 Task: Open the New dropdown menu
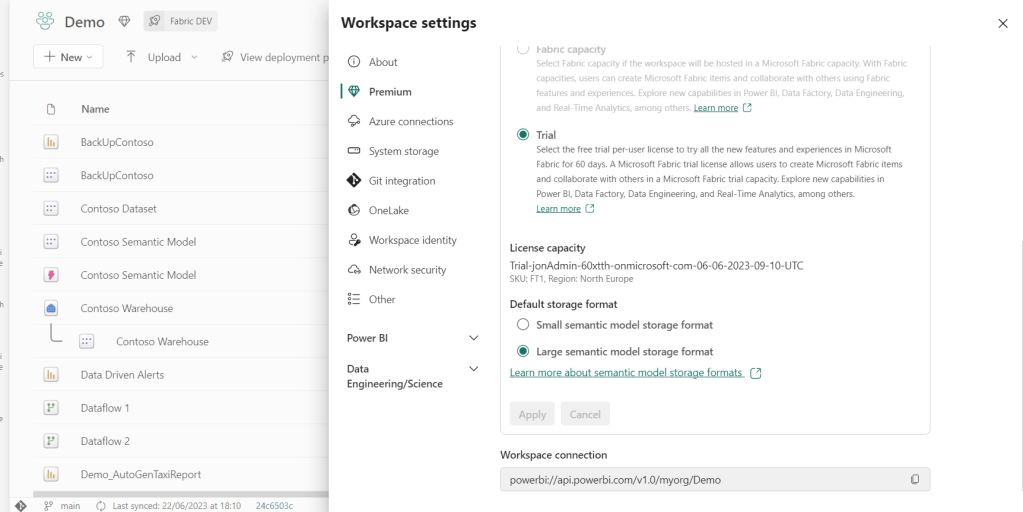point(68,57)
